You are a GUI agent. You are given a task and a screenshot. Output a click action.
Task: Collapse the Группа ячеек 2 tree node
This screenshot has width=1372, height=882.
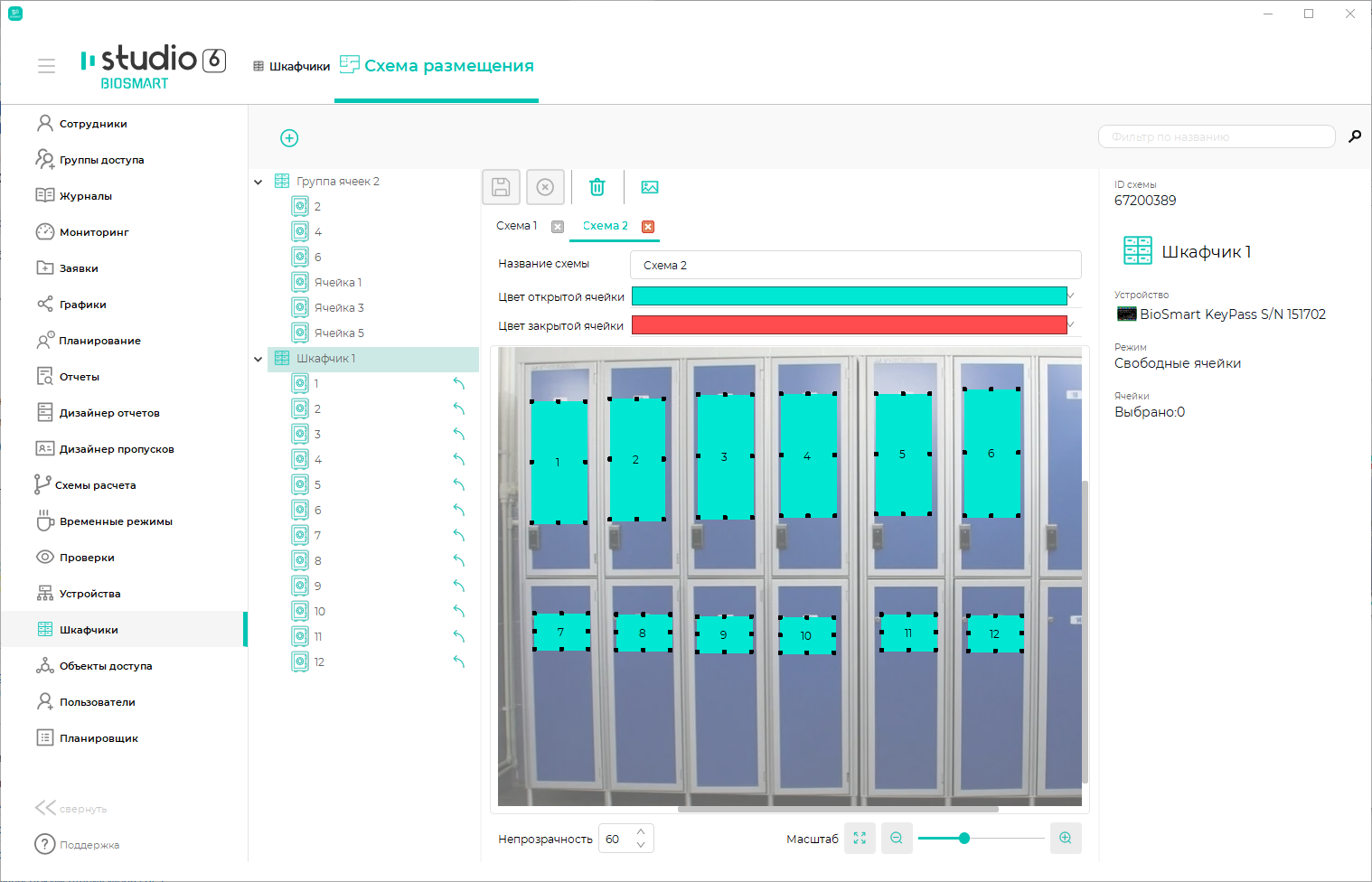(x=258, y=182)
